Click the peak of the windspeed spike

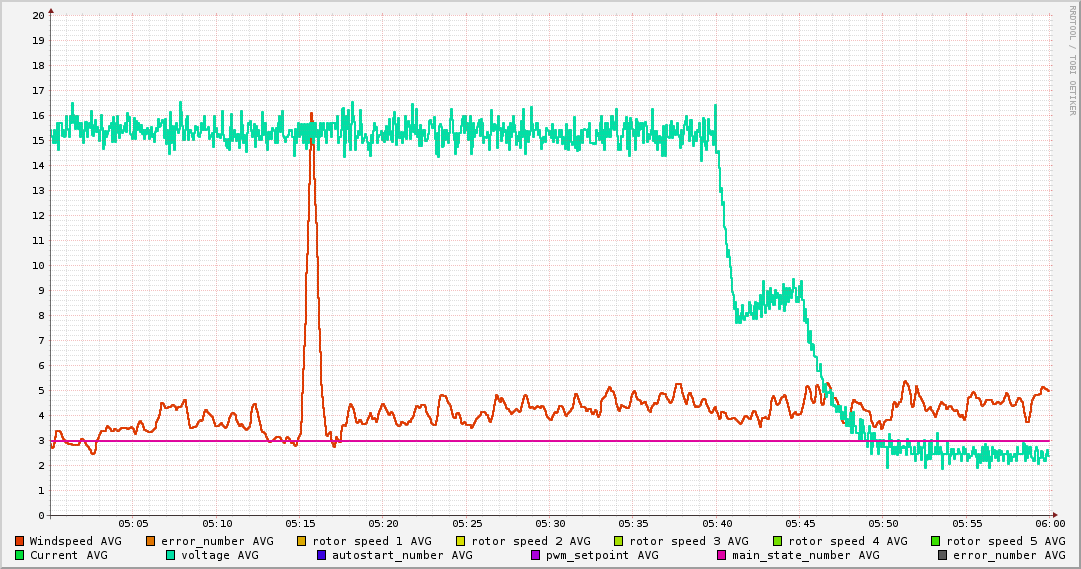pyautogui.click(x=311, y=115)
